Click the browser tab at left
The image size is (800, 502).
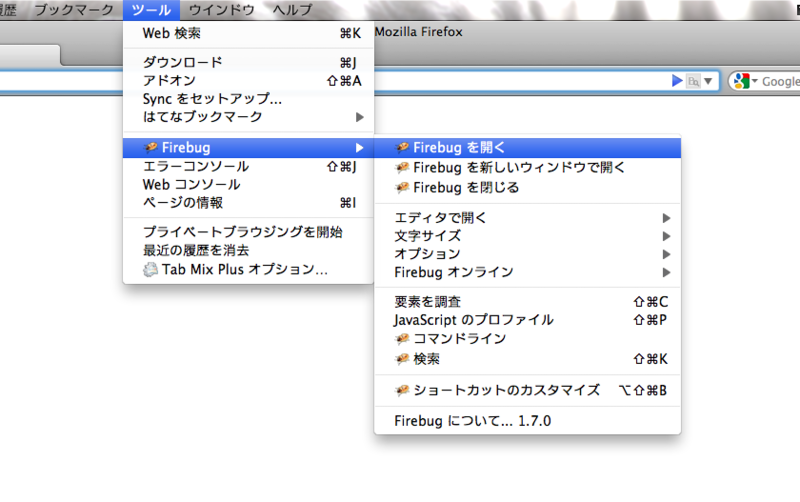[x=30, y=55]
